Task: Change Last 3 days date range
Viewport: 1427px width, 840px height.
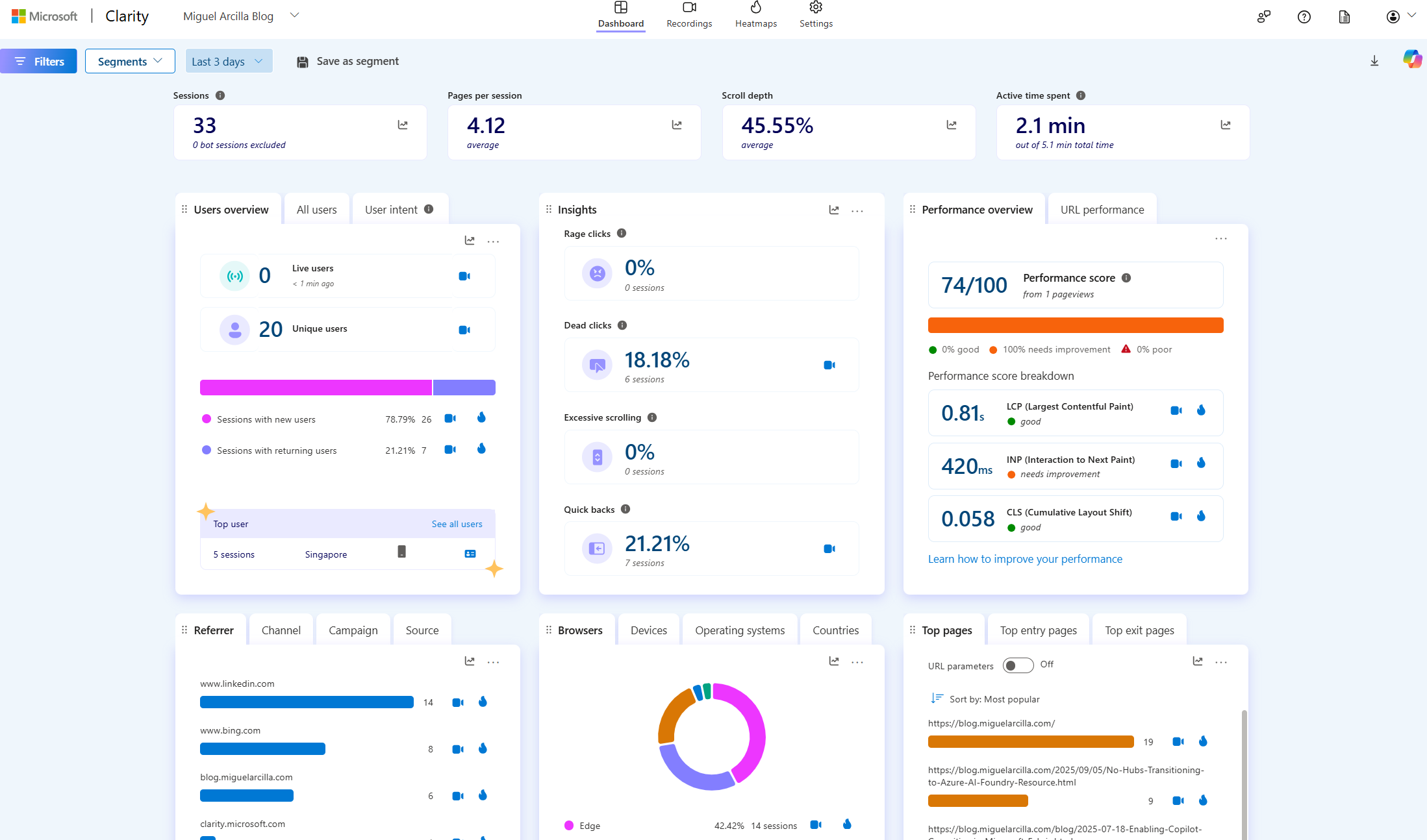Action: [x=229, y=61]
